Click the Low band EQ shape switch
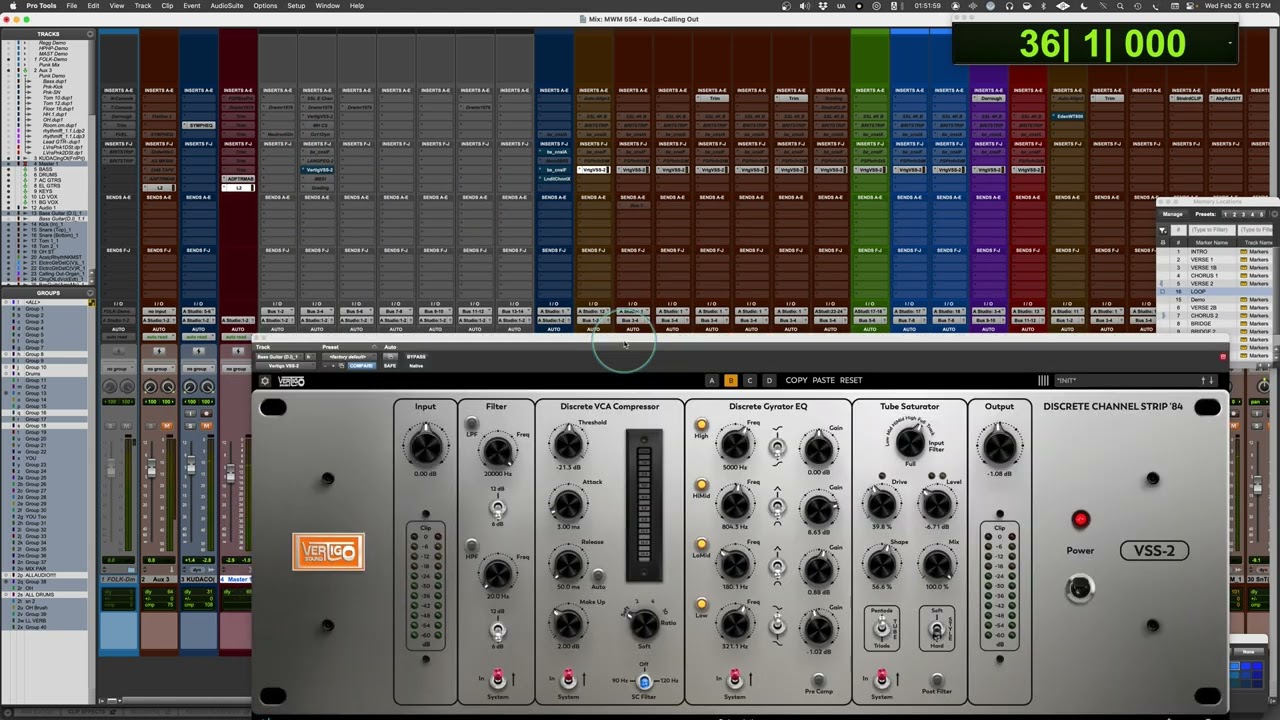Screen dimensions: 1280x720 pyautogui.click(x=777, y=626)
